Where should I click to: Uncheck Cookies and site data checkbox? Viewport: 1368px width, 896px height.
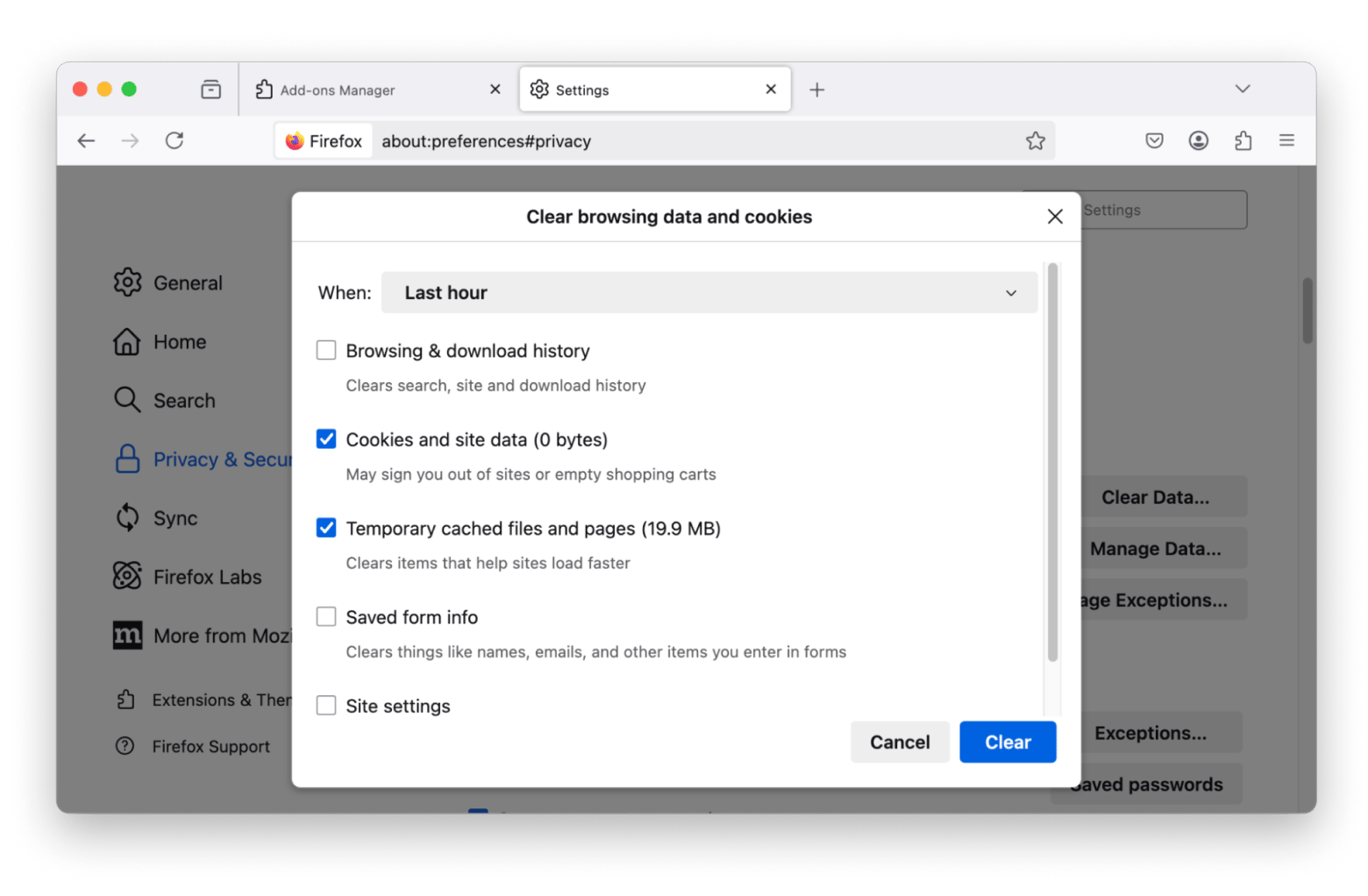click(x=326, y=439)
